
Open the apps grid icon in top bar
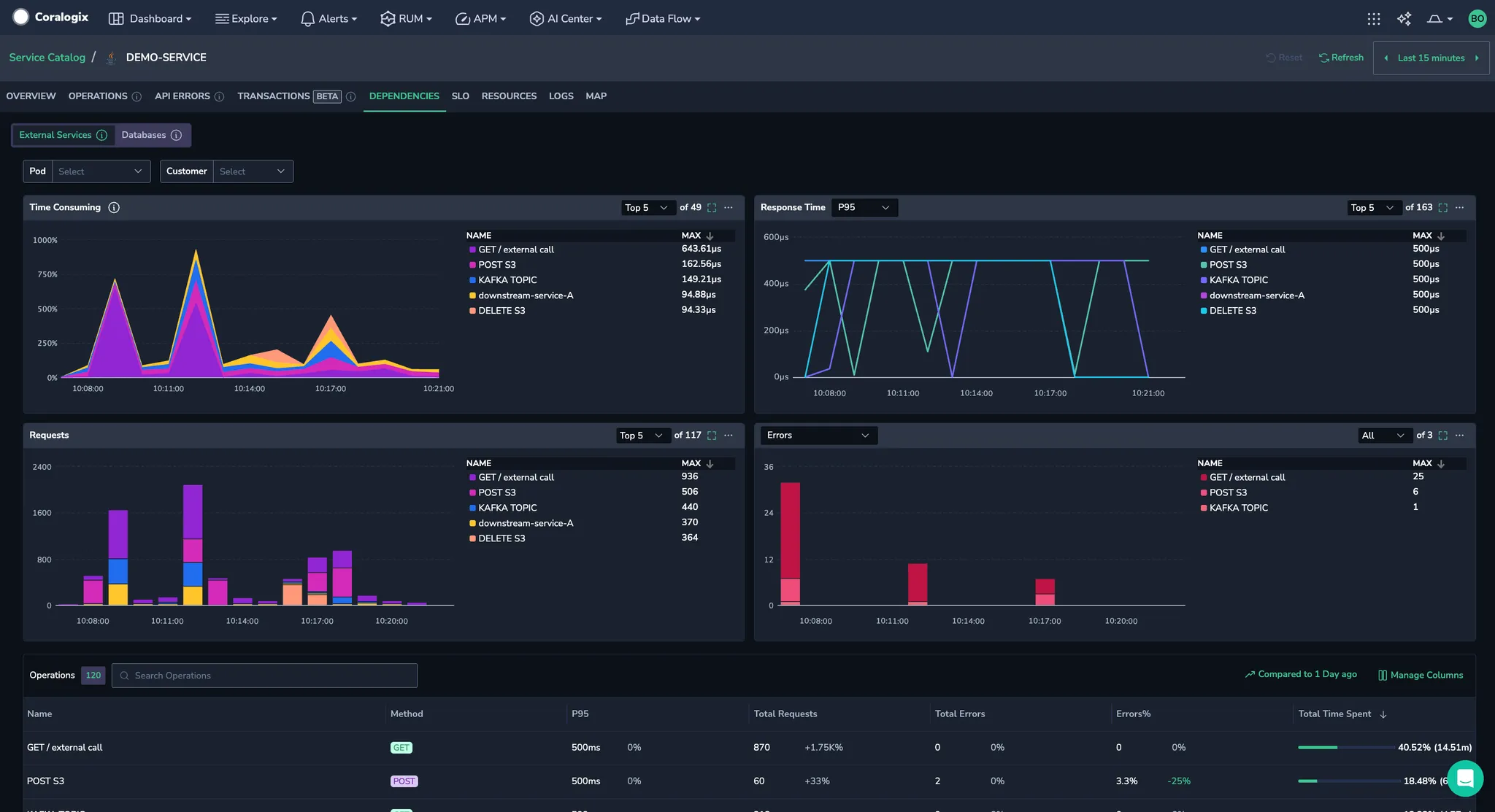[1373, 19]
